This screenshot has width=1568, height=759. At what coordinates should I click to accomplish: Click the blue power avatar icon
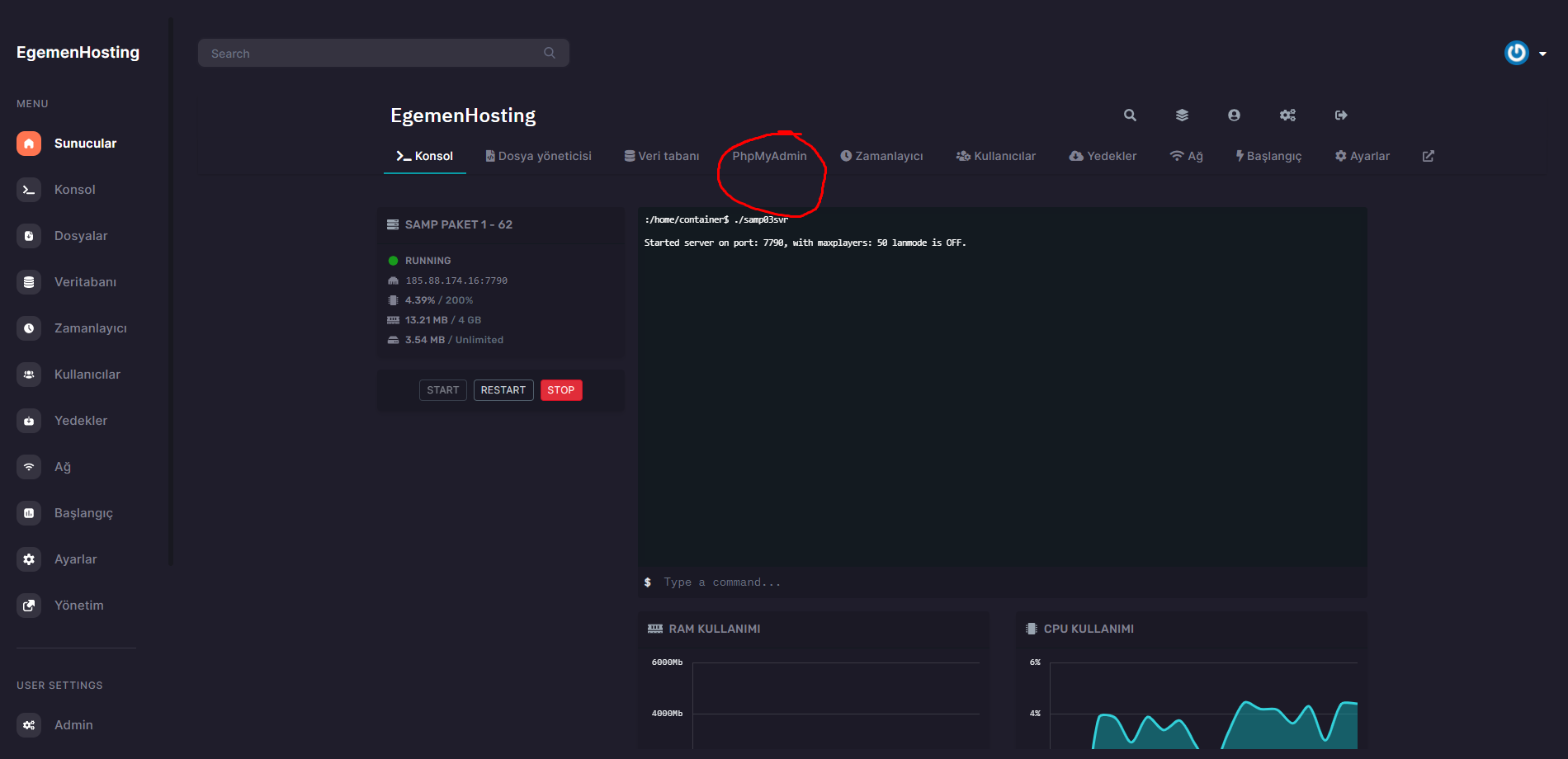point(1517,53)
